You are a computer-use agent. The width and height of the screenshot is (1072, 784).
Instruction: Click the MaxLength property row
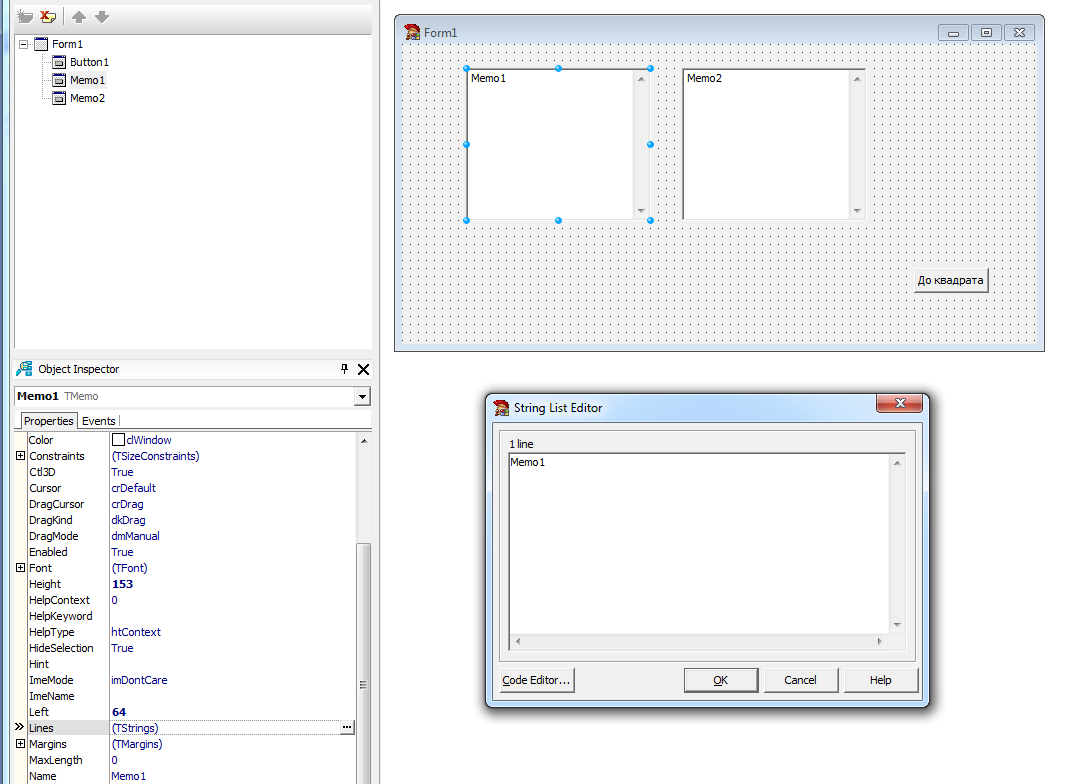(185, 760)
